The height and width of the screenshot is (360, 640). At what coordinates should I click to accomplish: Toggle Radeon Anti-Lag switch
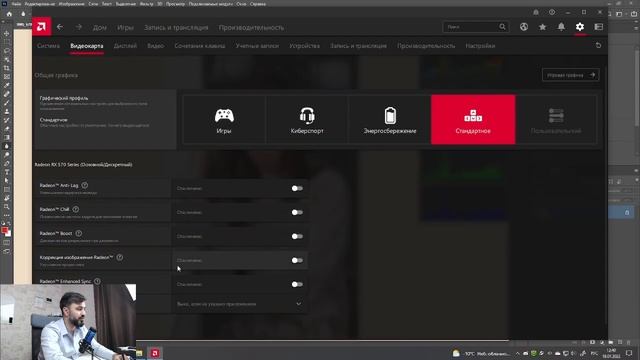297,188
